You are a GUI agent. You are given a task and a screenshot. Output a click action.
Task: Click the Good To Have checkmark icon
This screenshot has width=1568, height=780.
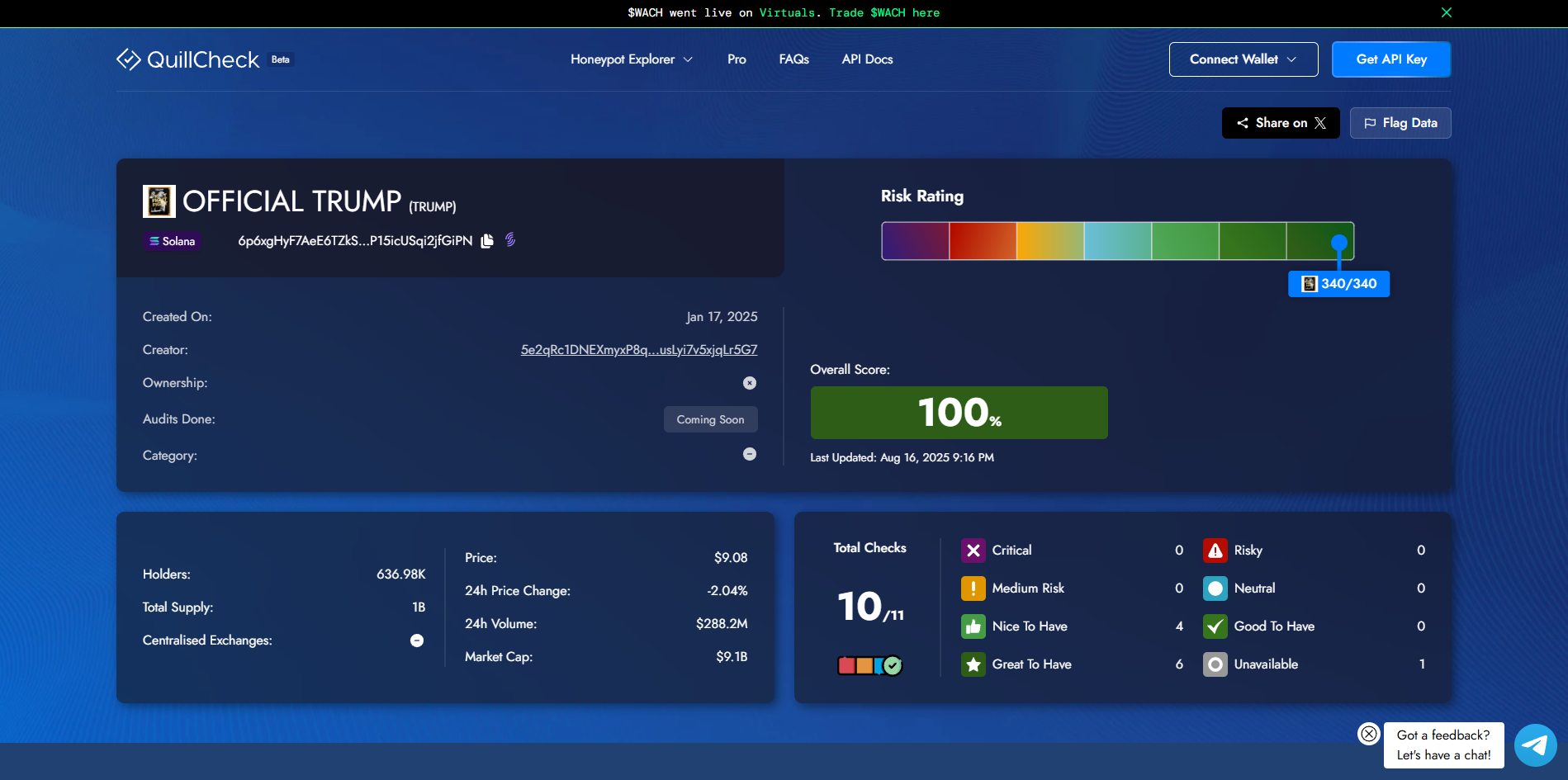[1215, 626]
